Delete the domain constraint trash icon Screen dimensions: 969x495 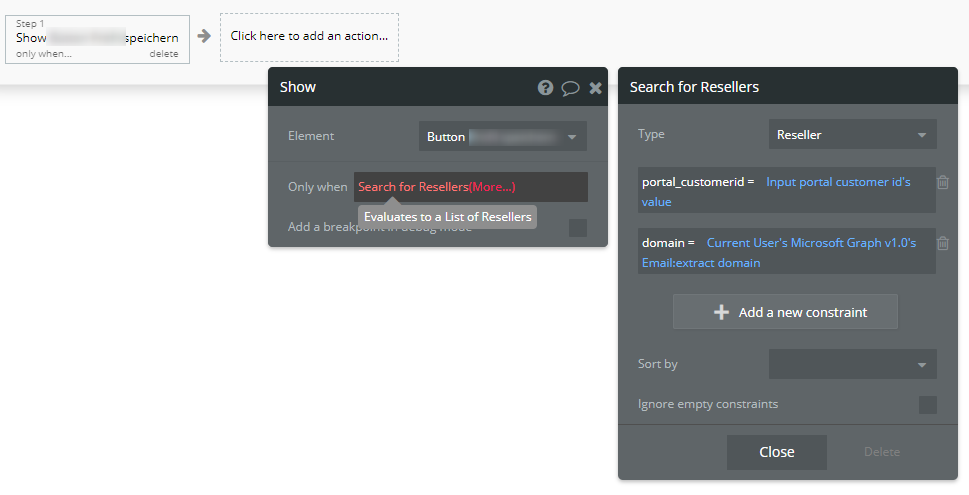click(x=943, y=243)
